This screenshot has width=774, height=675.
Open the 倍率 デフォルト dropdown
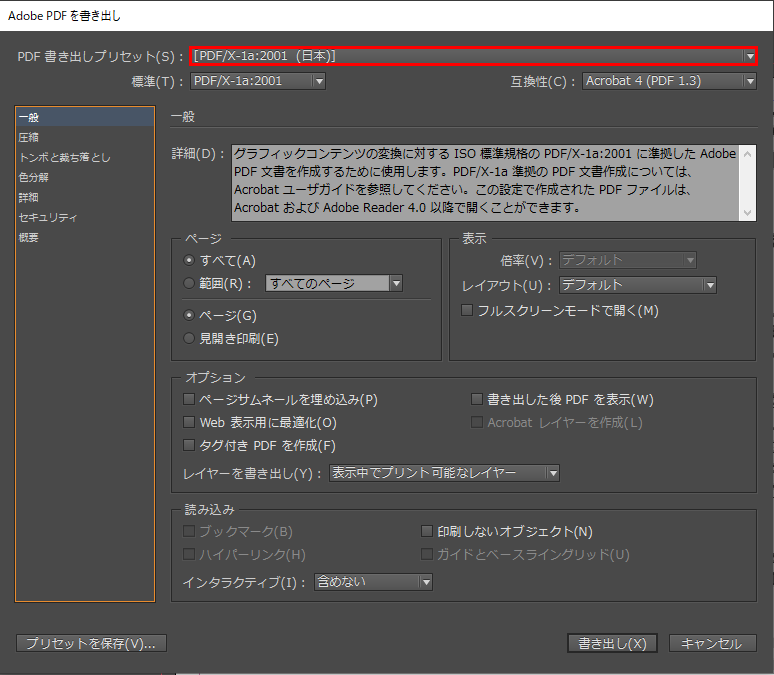[627, 260]
